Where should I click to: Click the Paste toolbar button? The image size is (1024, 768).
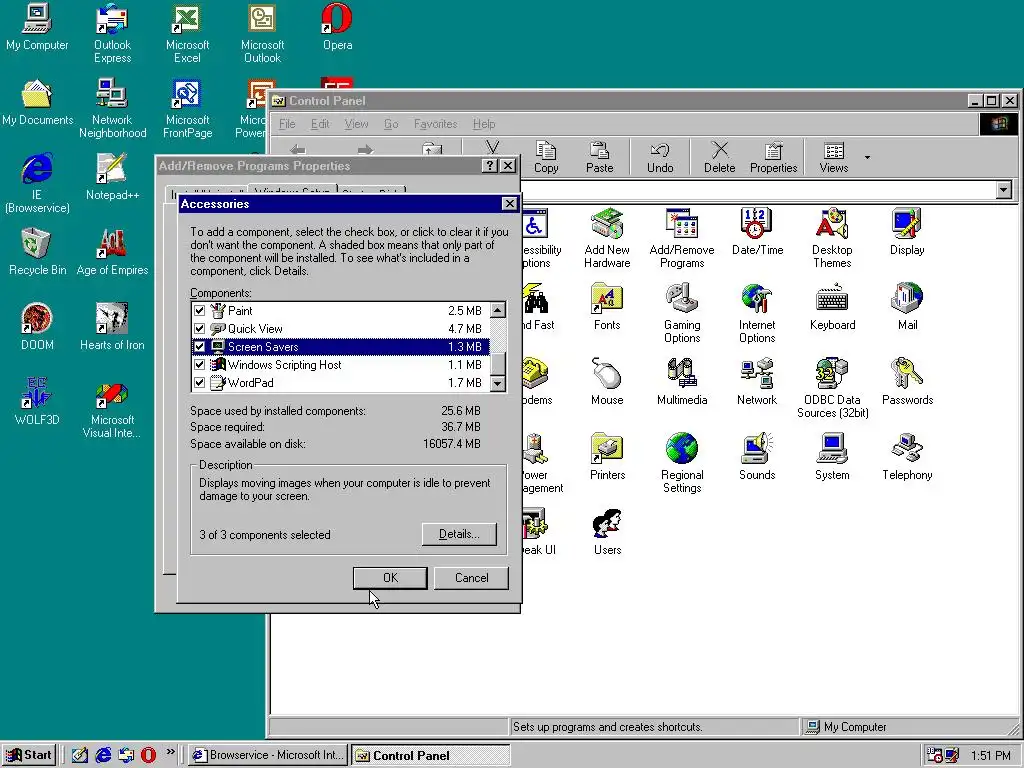point(600,157)
